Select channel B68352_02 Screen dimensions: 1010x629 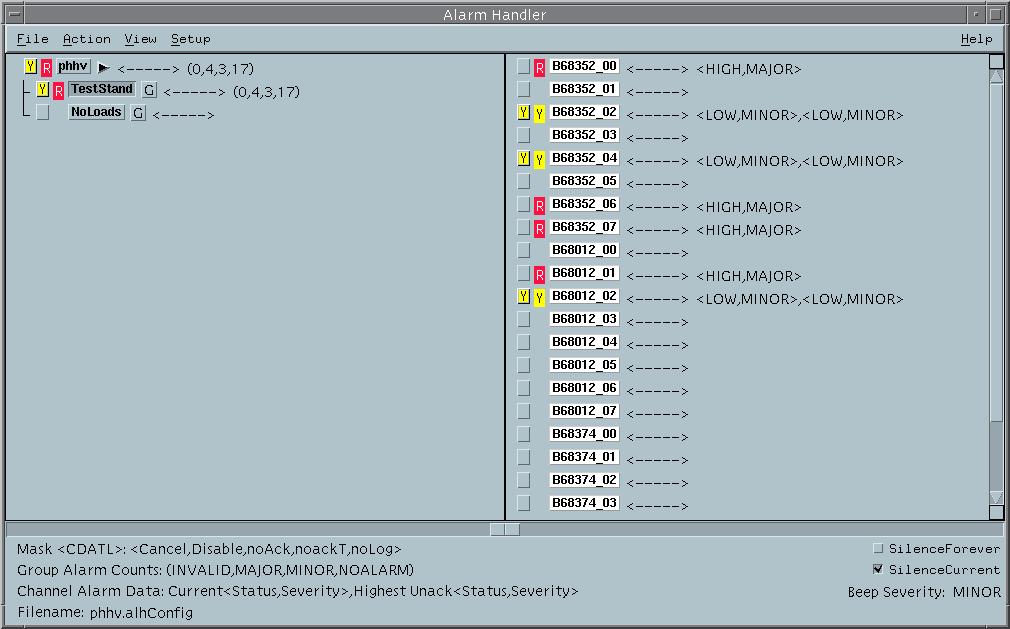584,112
